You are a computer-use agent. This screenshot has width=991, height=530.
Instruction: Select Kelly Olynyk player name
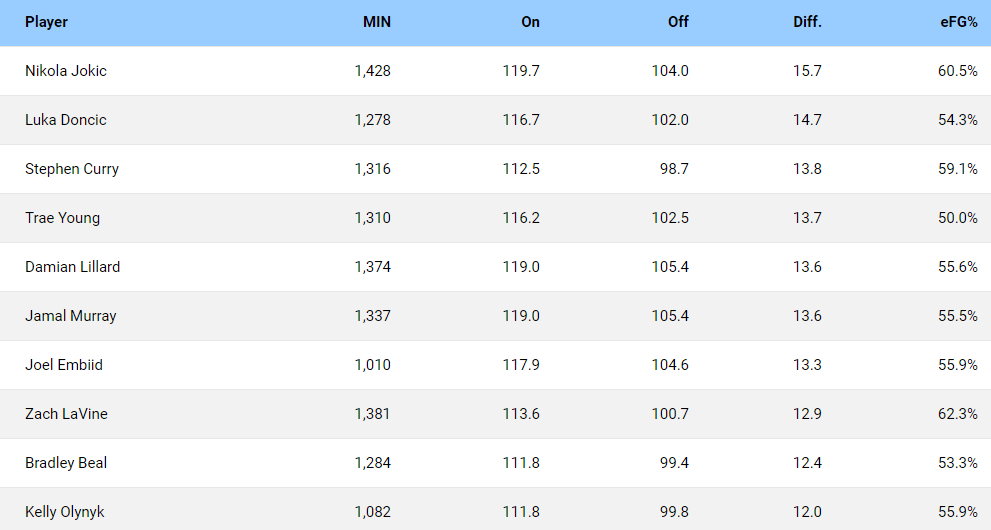pos(64,512)
